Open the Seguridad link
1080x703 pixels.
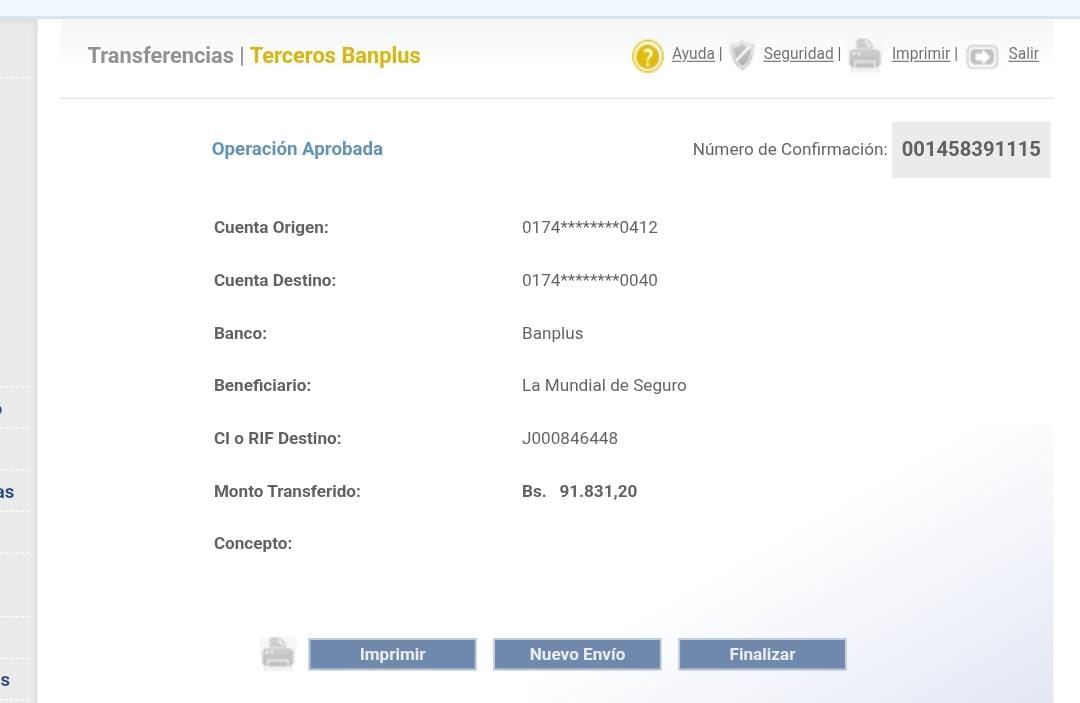[798, 54]
